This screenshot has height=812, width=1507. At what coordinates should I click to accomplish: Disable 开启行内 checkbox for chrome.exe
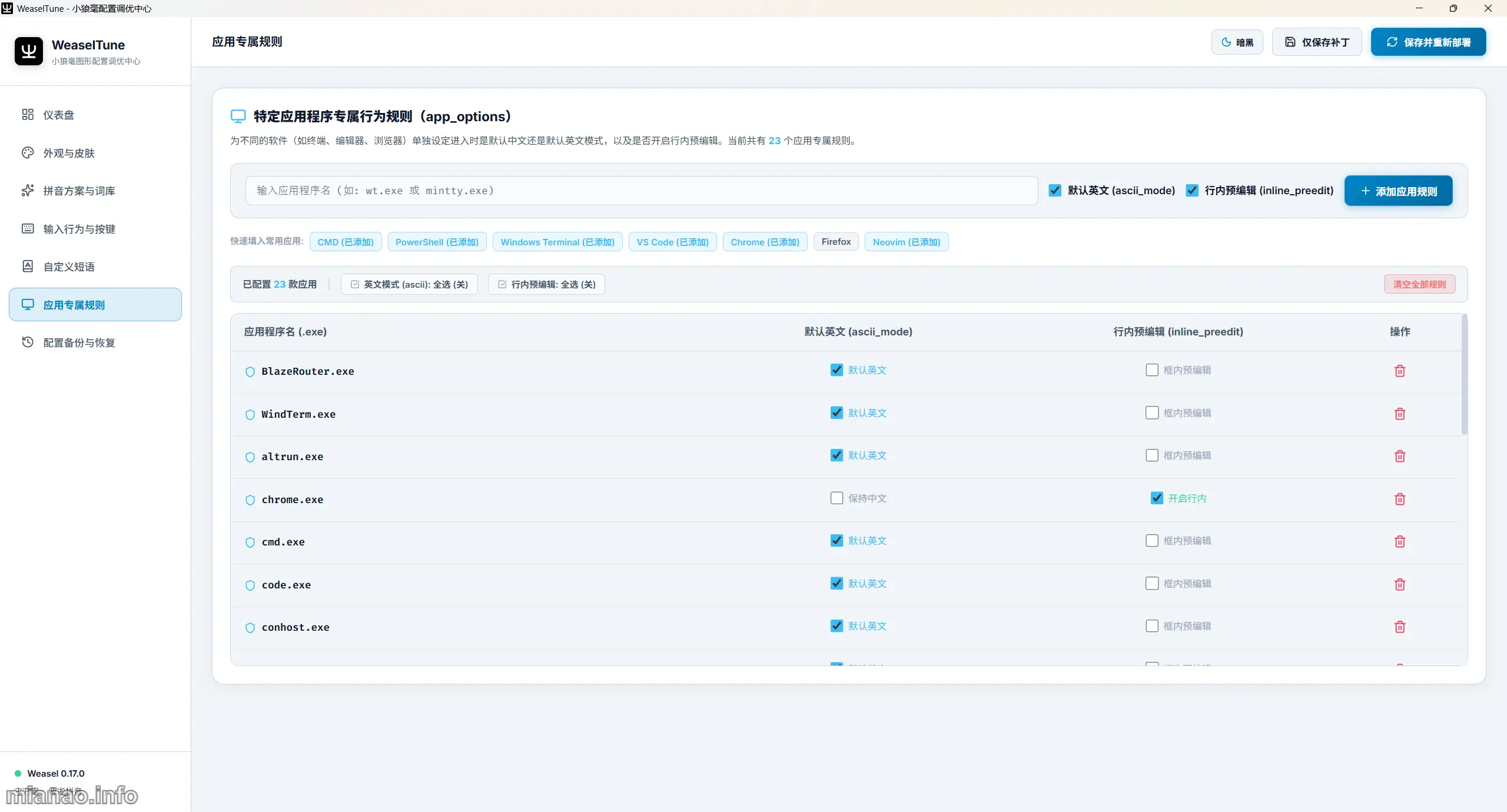[1157, 498]
